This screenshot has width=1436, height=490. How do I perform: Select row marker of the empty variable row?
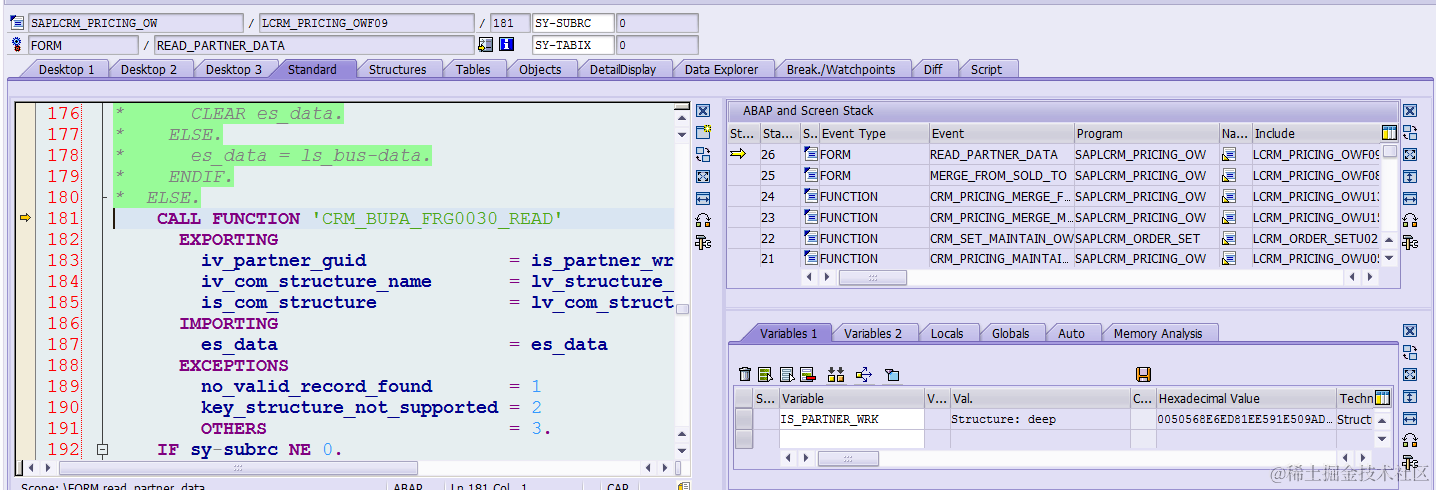(x=743, y=437)
